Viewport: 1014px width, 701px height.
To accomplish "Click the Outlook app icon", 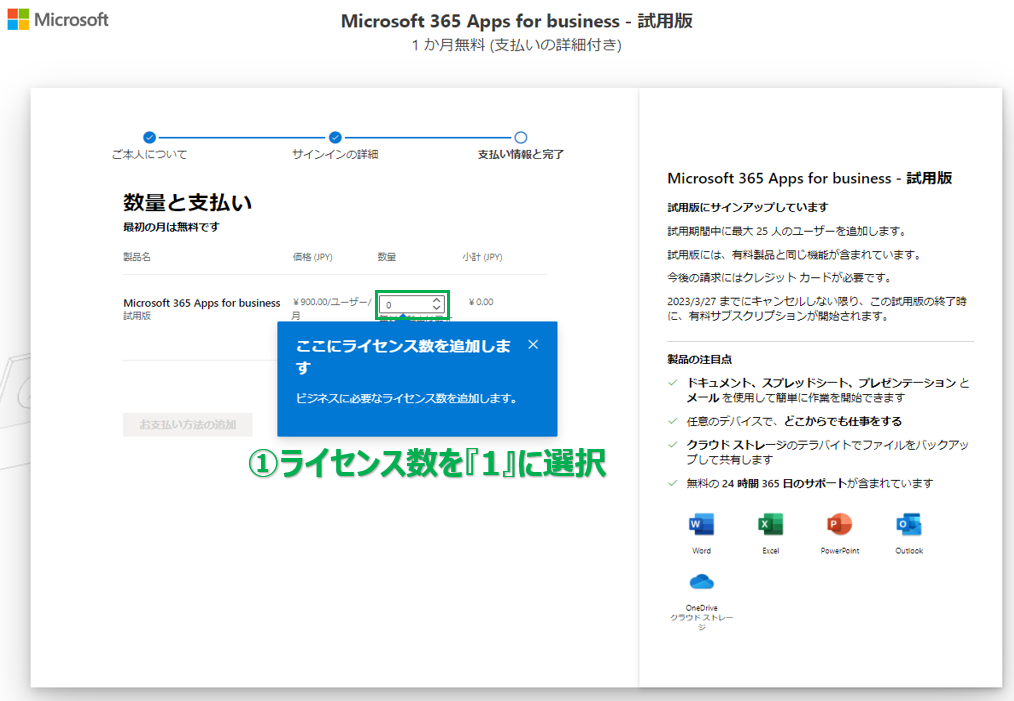I will tap(909, 524).
